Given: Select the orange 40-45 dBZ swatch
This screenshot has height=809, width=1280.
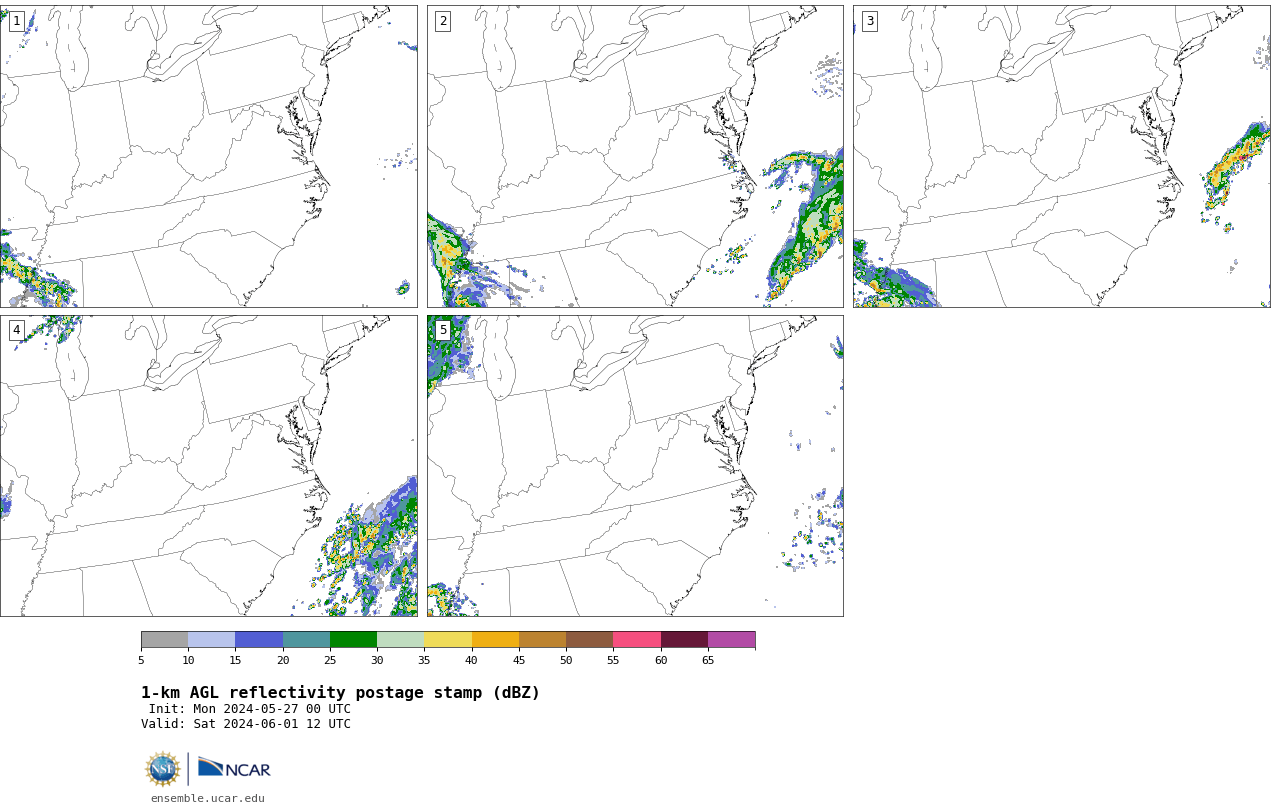Looking at the screenshot, I should pyautogui.click(x=495, y=640).
